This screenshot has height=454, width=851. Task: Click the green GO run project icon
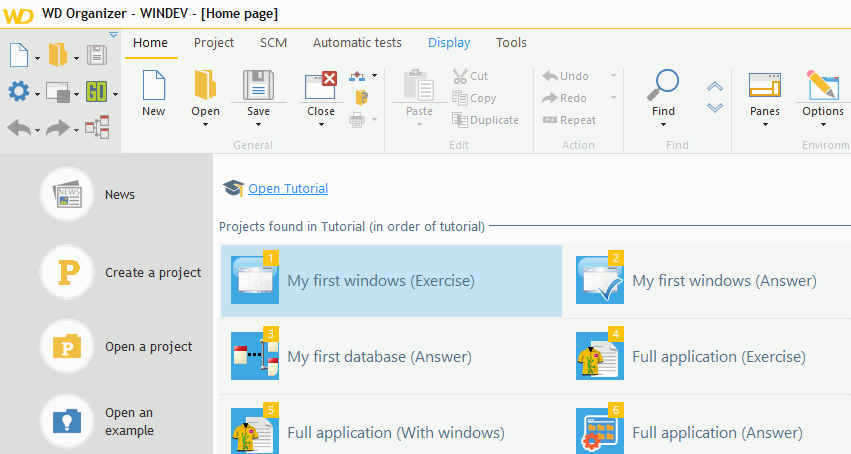pos(97,92)
